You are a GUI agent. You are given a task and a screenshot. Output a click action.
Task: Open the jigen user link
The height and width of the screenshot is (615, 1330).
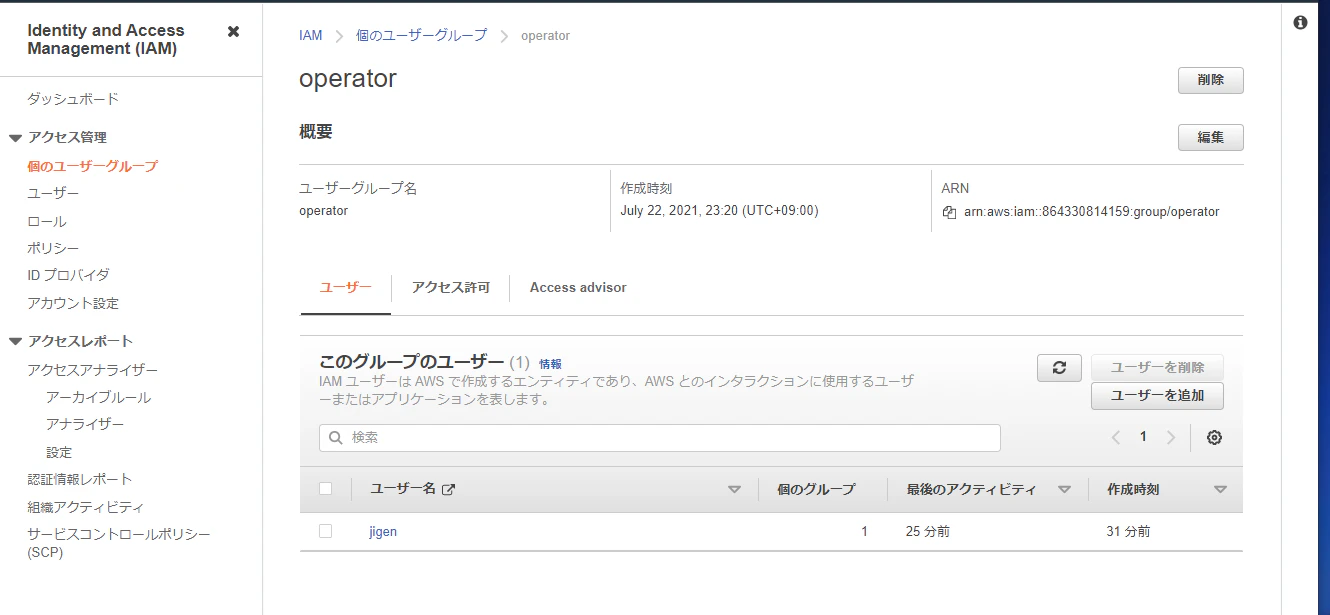point(383,532)
